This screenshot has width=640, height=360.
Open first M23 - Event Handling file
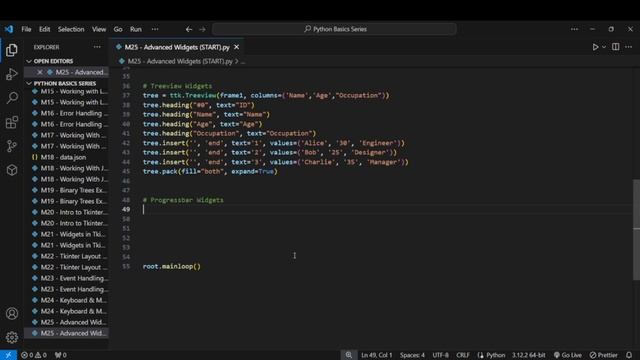point(67,278)
